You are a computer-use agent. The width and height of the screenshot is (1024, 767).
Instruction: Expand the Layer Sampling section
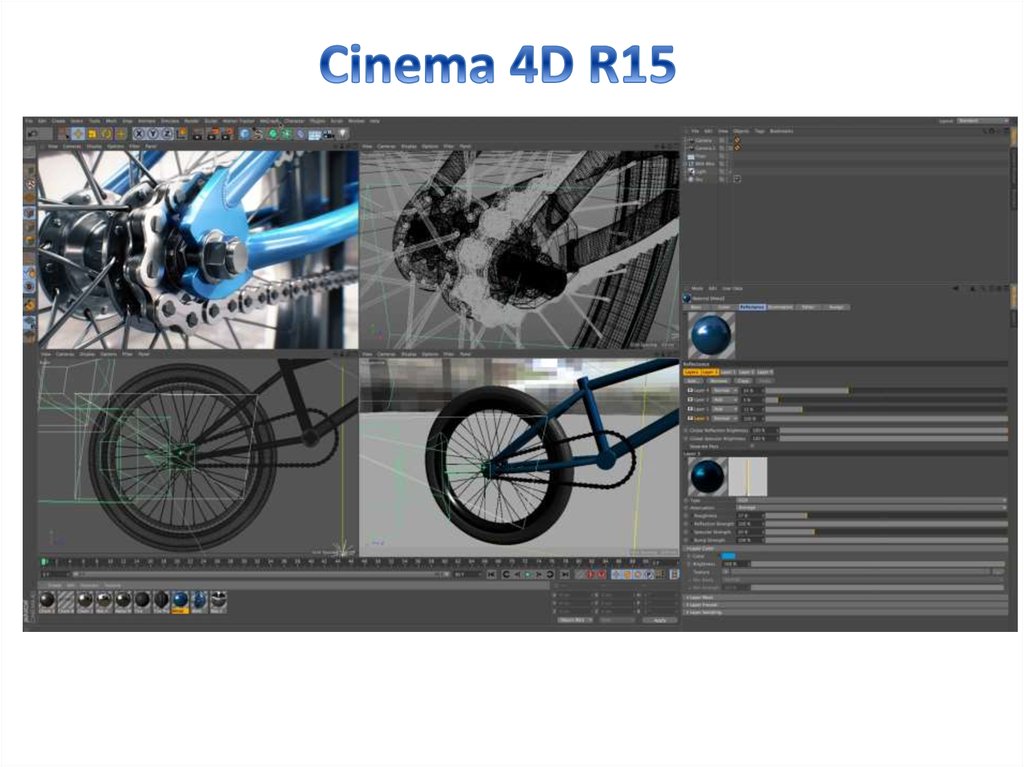pyautogui.click(x=846, y=612)
